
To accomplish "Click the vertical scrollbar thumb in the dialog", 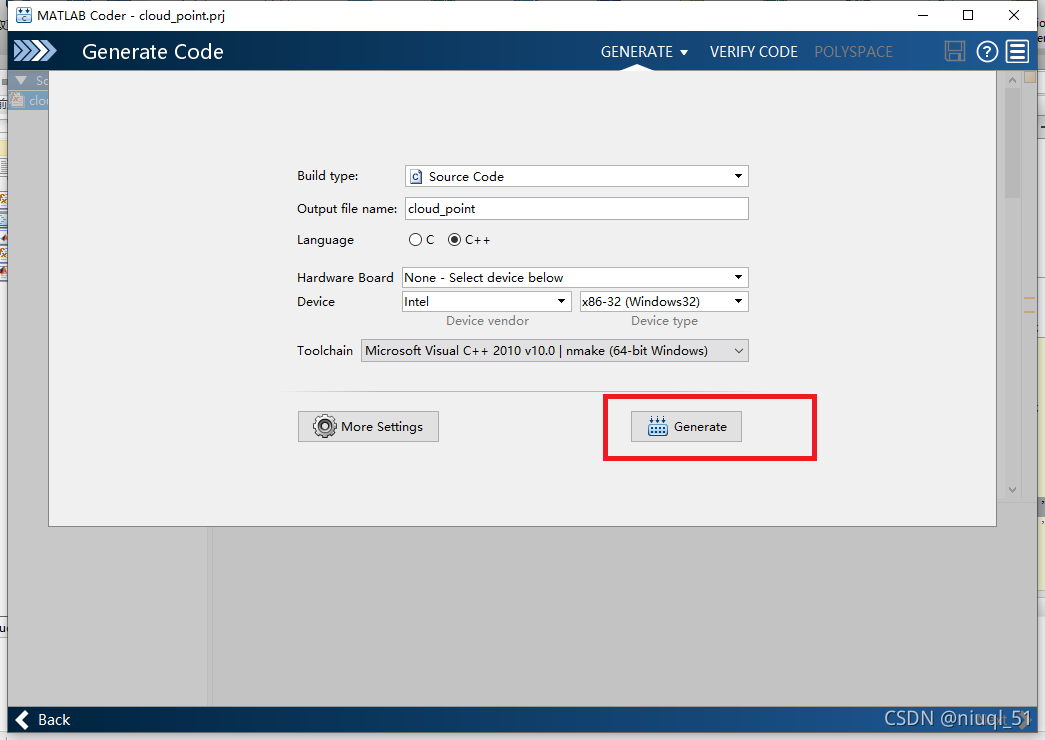I will [x=1012, y=143].
